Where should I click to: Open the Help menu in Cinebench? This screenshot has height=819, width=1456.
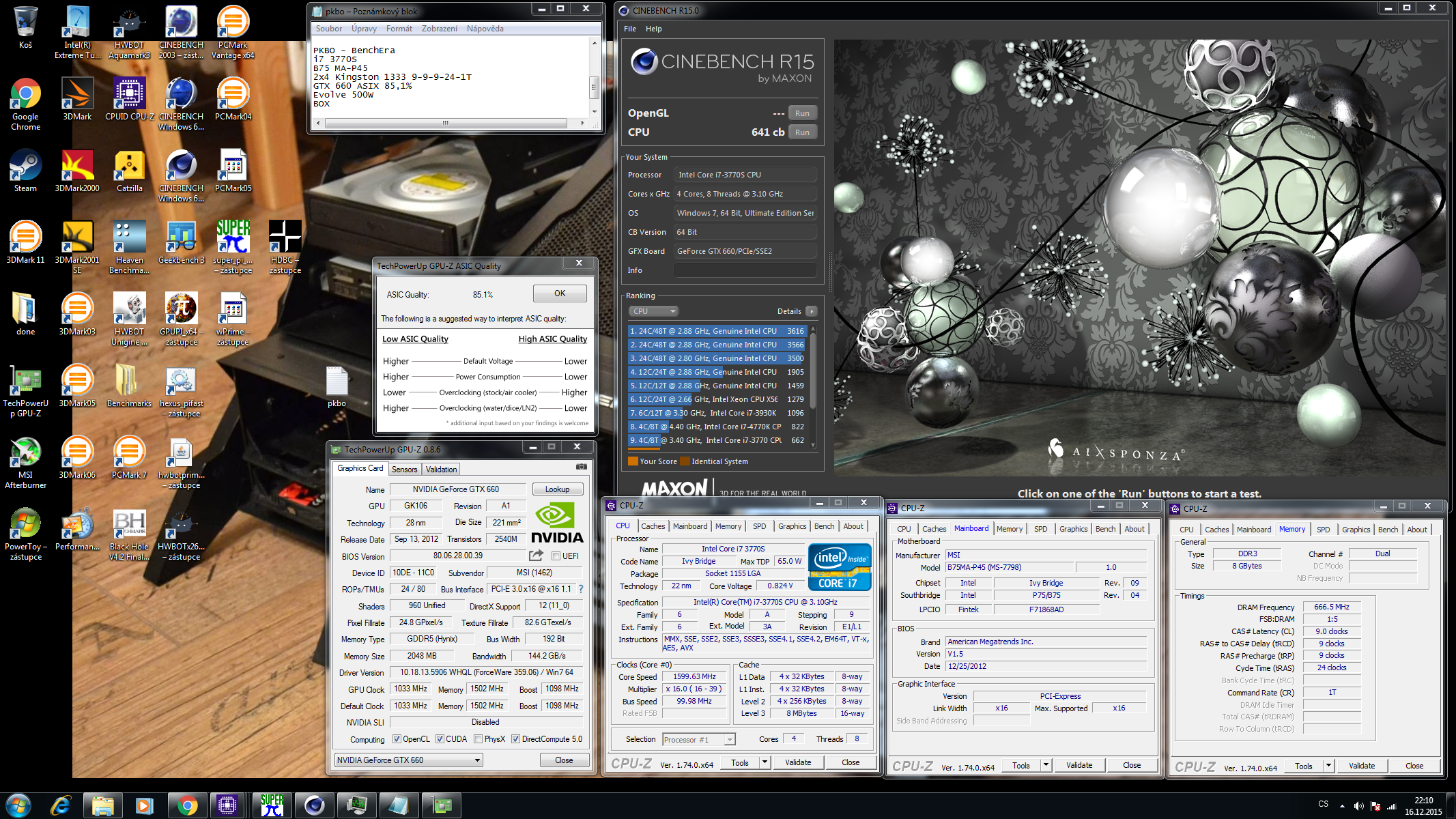pos(654,29)
